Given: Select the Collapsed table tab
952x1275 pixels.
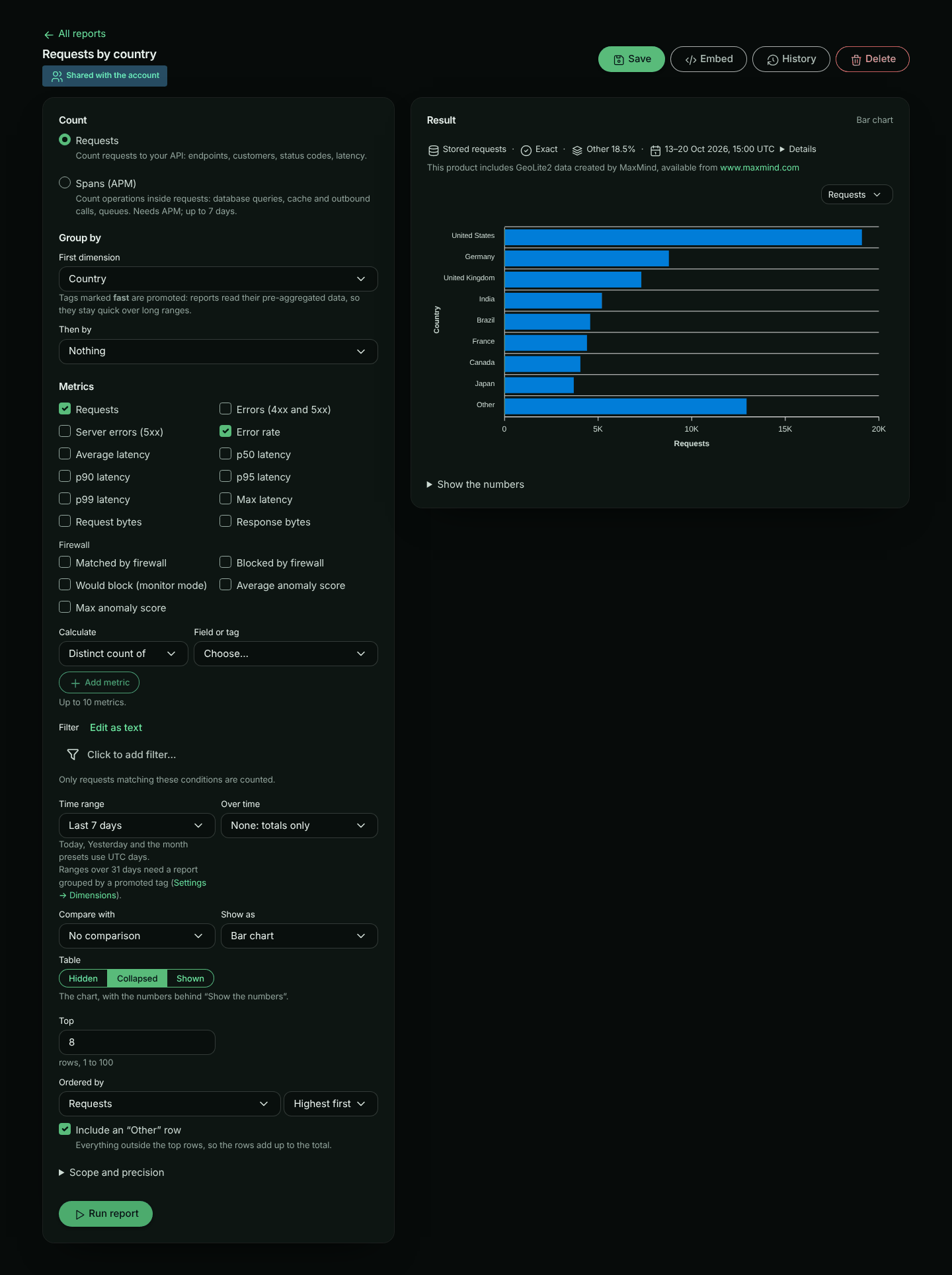Looking at the screenshot, I should [137, 978].
